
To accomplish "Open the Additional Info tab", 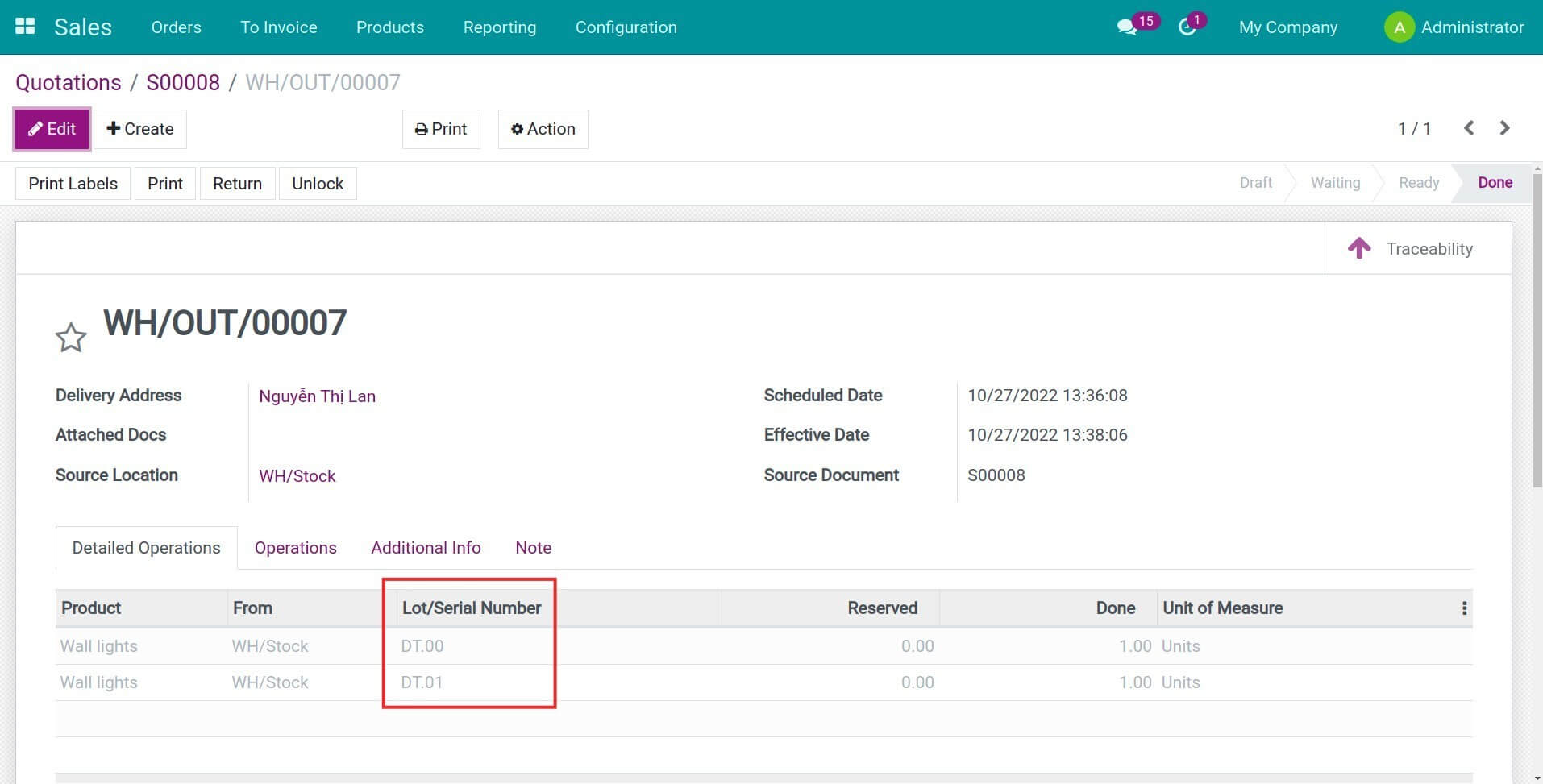I will coord(426,548).
